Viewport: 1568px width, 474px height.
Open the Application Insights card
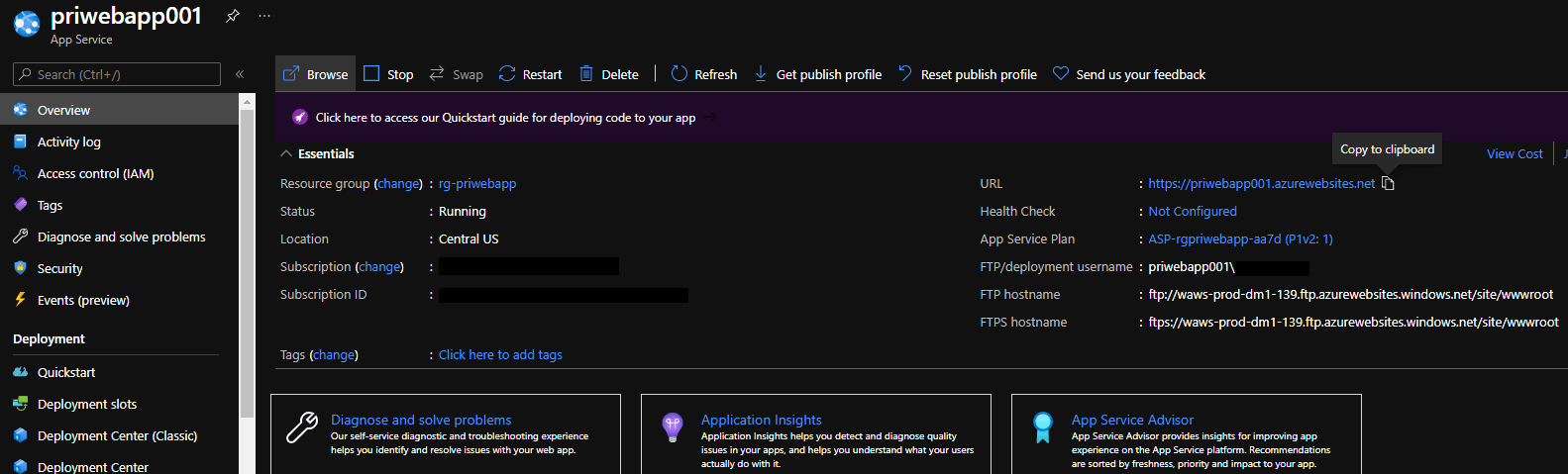pyautogui.click(x=816, y=433)
